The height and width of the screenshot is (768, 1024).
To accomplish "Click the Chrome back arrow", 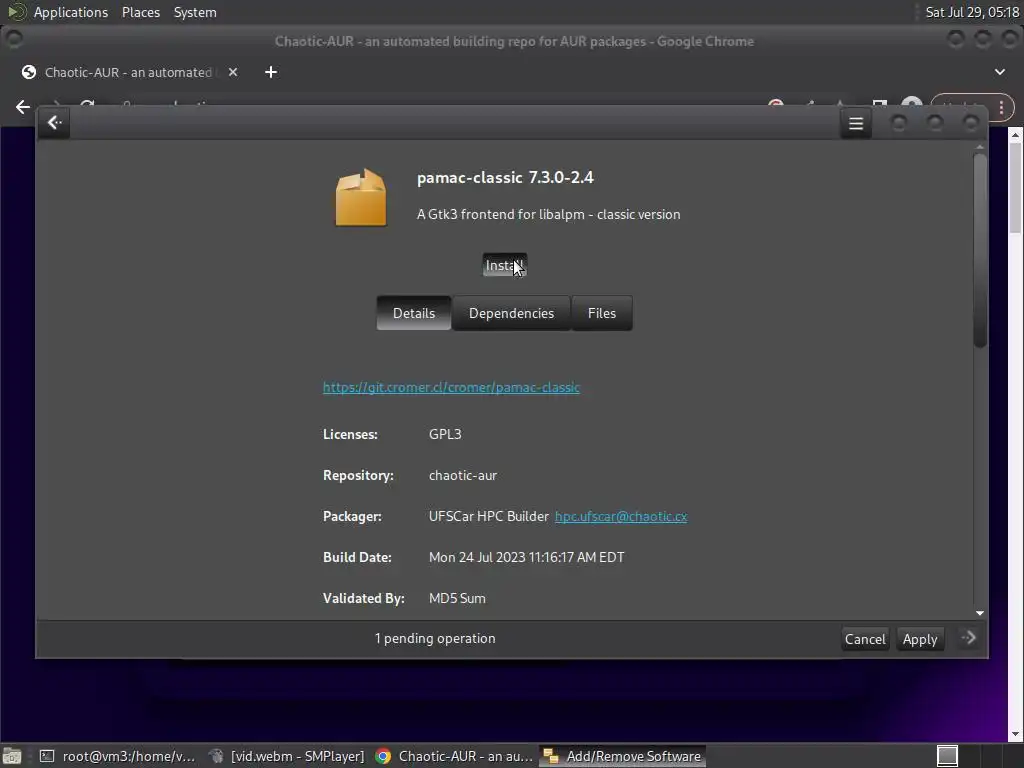I will point(23,107).
